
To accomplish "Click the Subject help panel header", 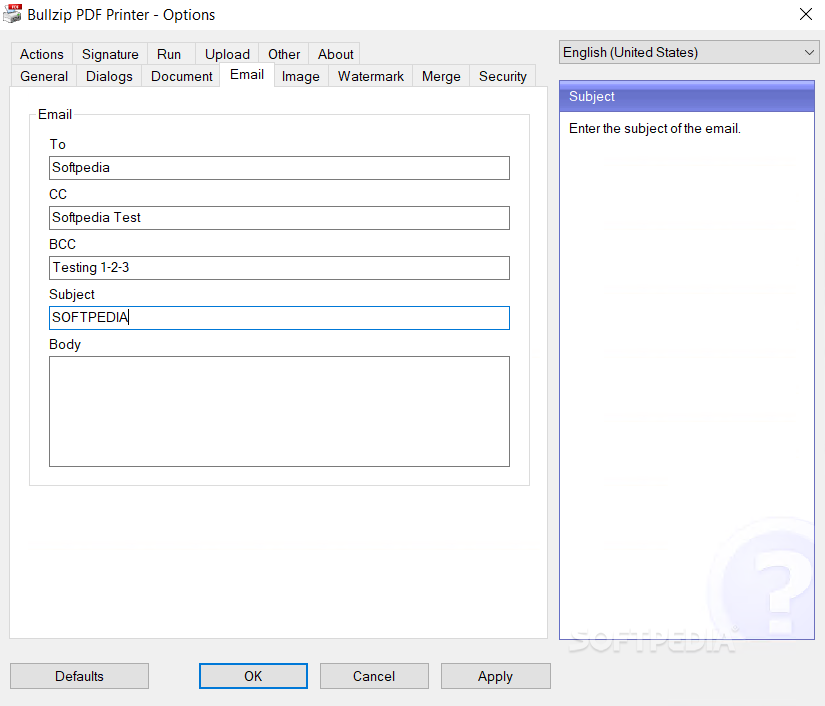I will (687, 96).
